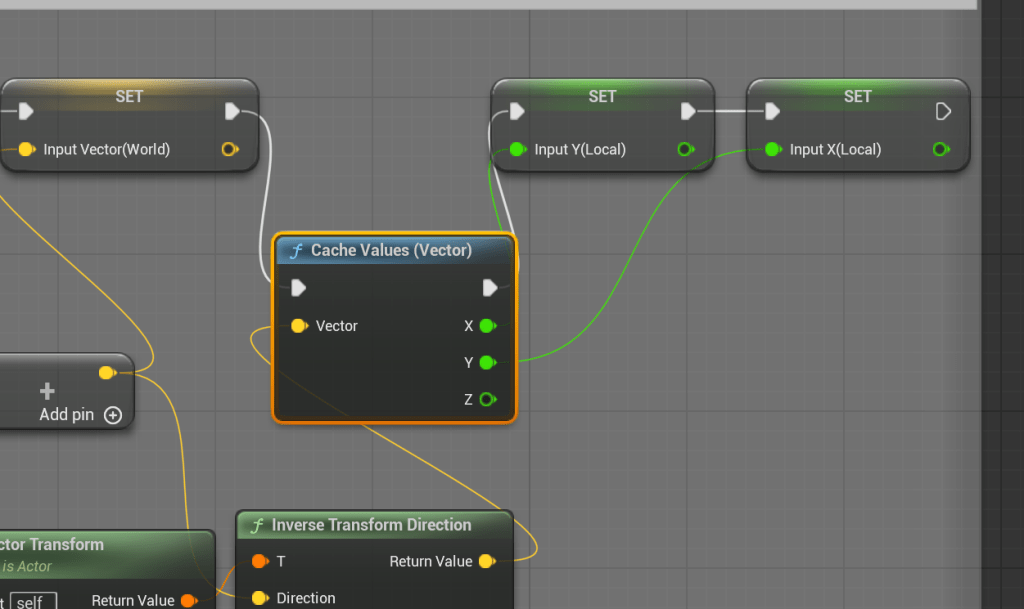1024x609 pixels.
Task: Click the self target input field
Action: click(33, 601)
